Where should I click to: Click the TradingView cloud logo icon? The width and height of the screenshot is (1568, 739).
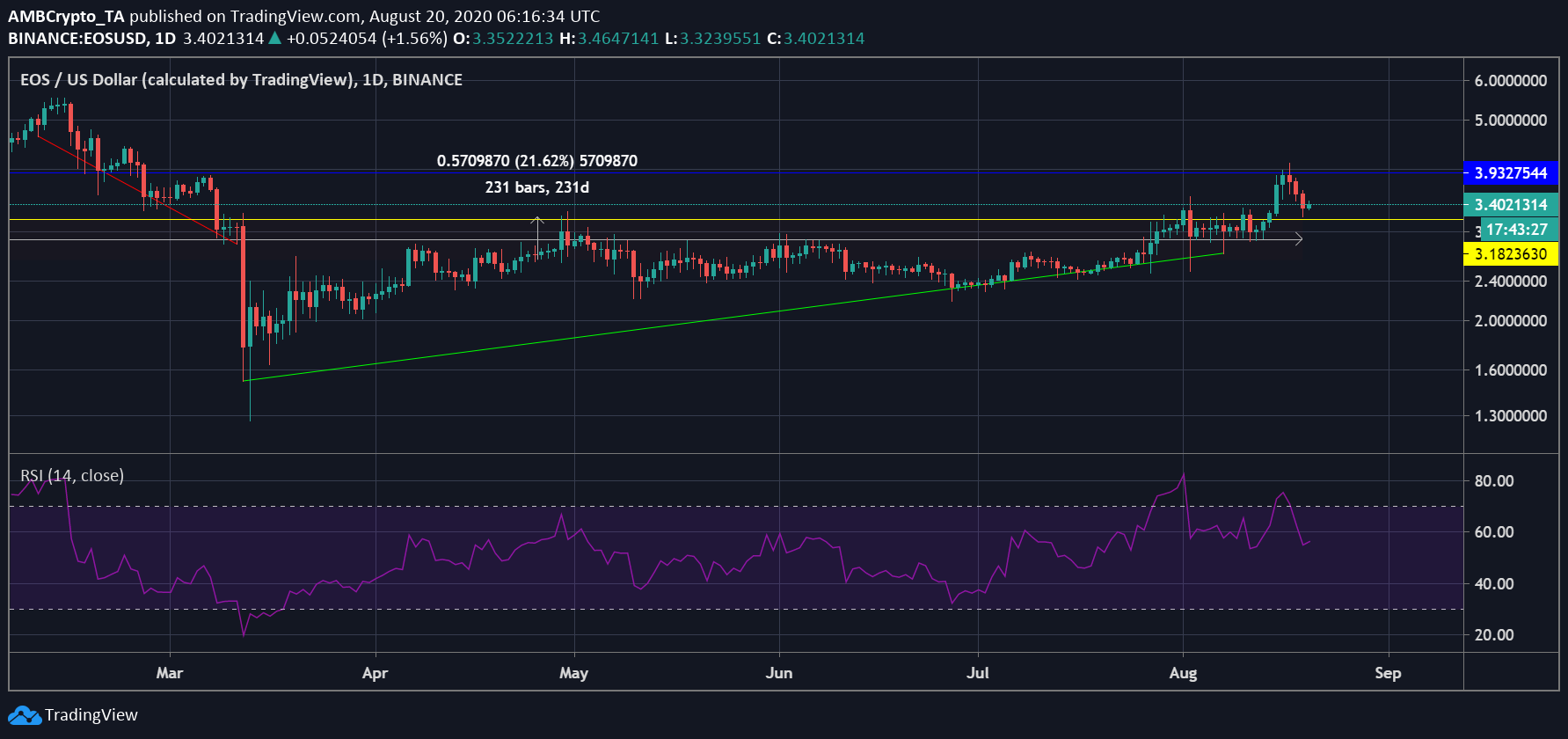click(x=25, y=715)
